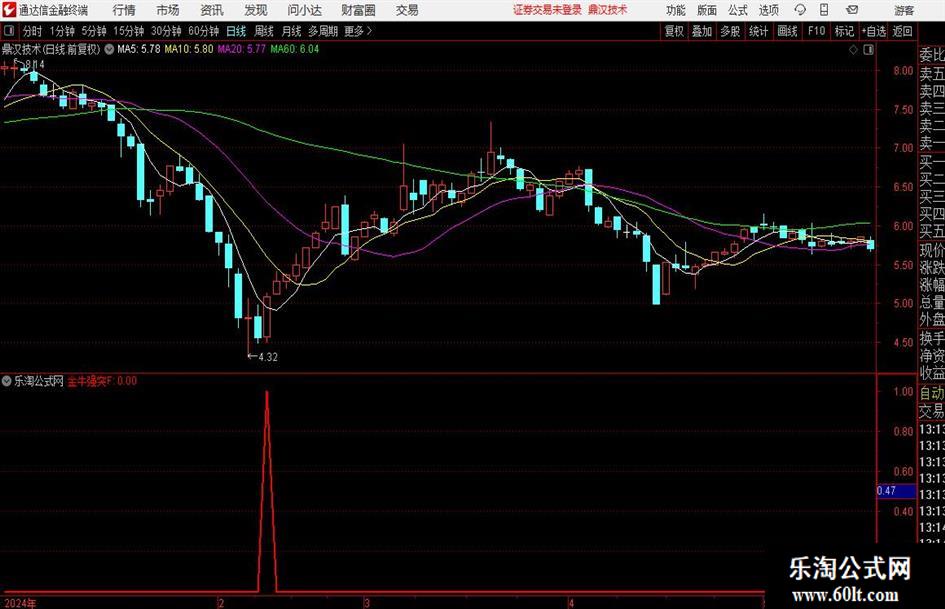Click the MA60: 6.04 indicator label
Image resolution: width=945 pixels, height=609 pixels.
[295, 49]
